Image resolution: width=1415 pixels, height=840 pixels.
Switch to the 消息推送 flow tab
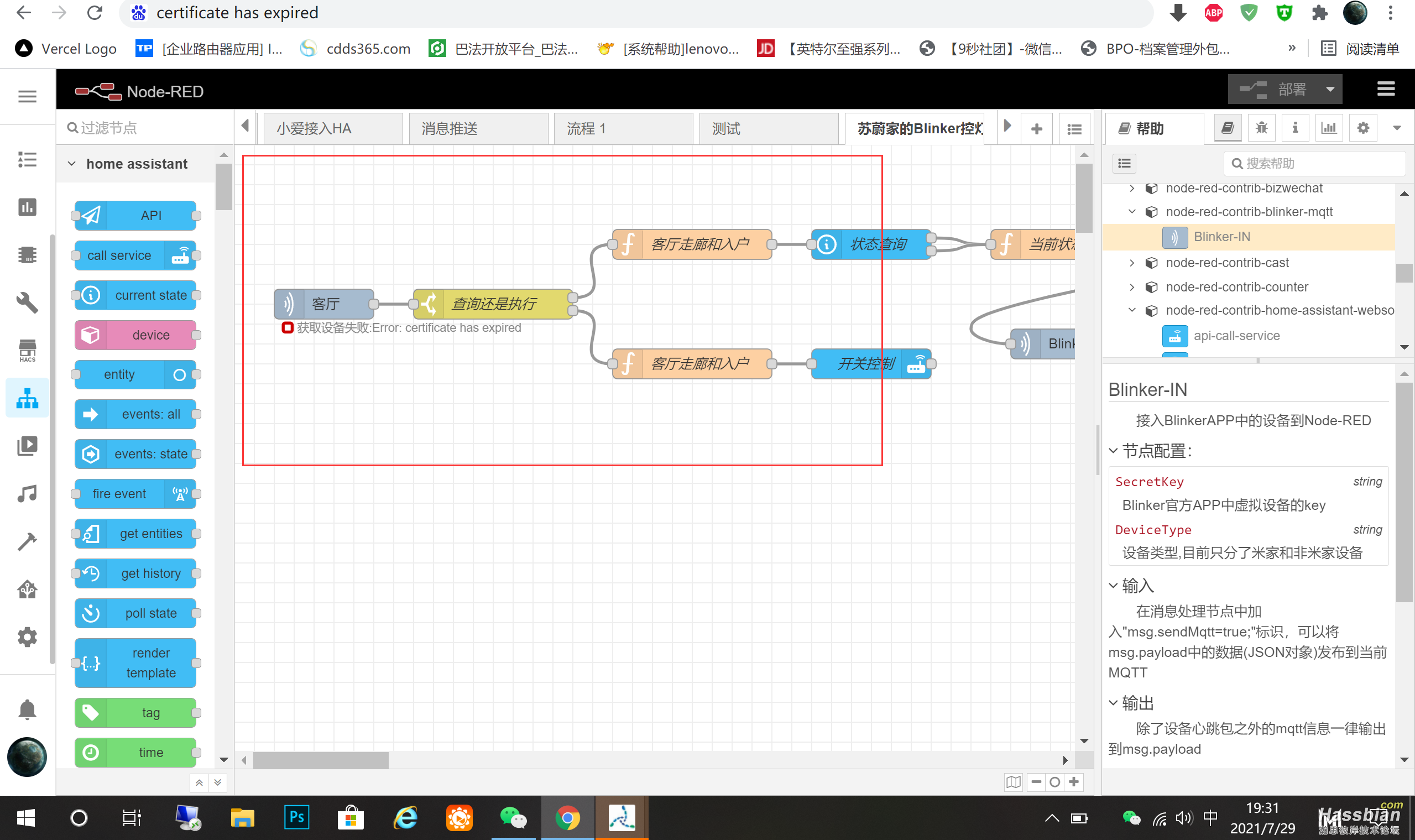click(x=478, y=129)
